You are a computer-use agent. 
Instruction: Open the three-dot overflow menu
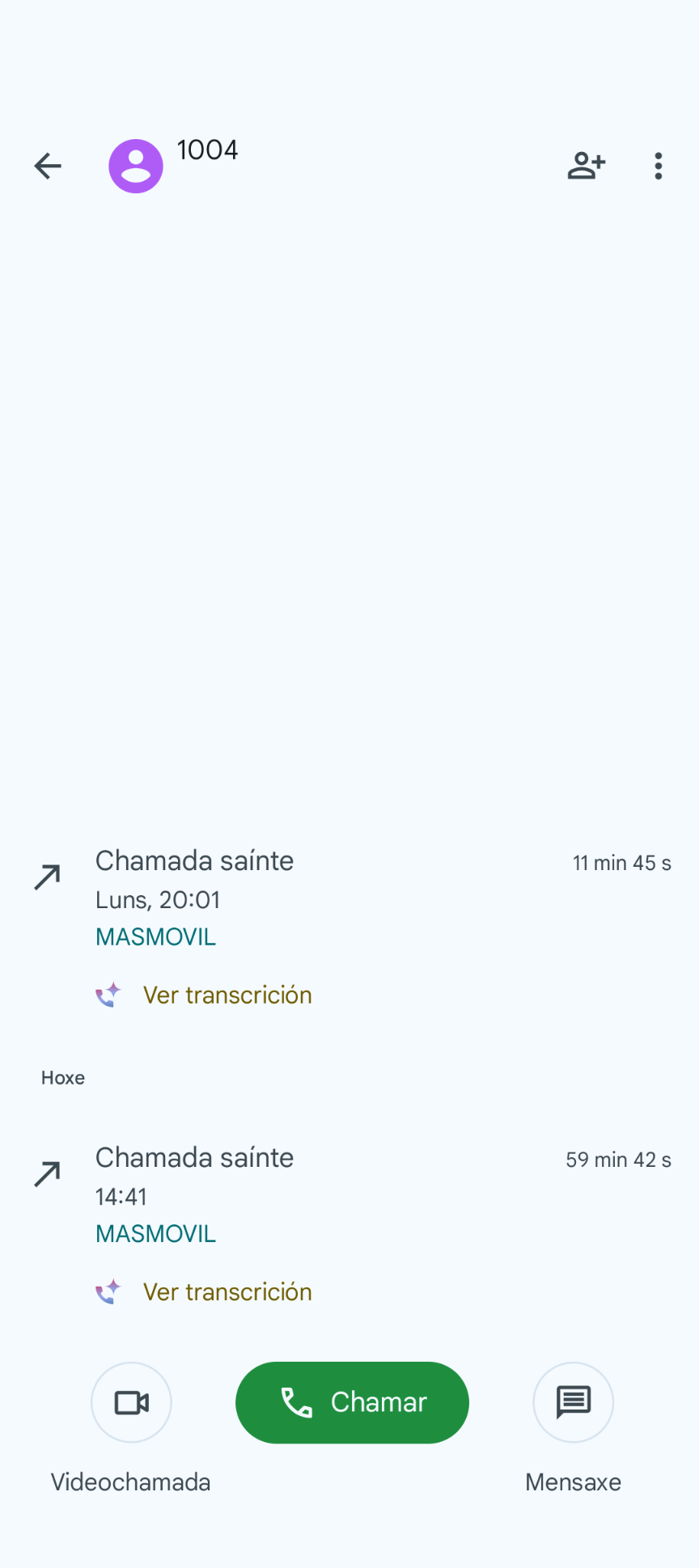coord(659,166)
